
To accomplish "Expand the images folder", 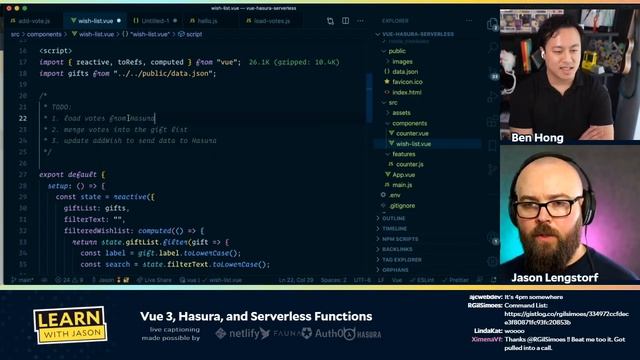I will coord(402,62).
